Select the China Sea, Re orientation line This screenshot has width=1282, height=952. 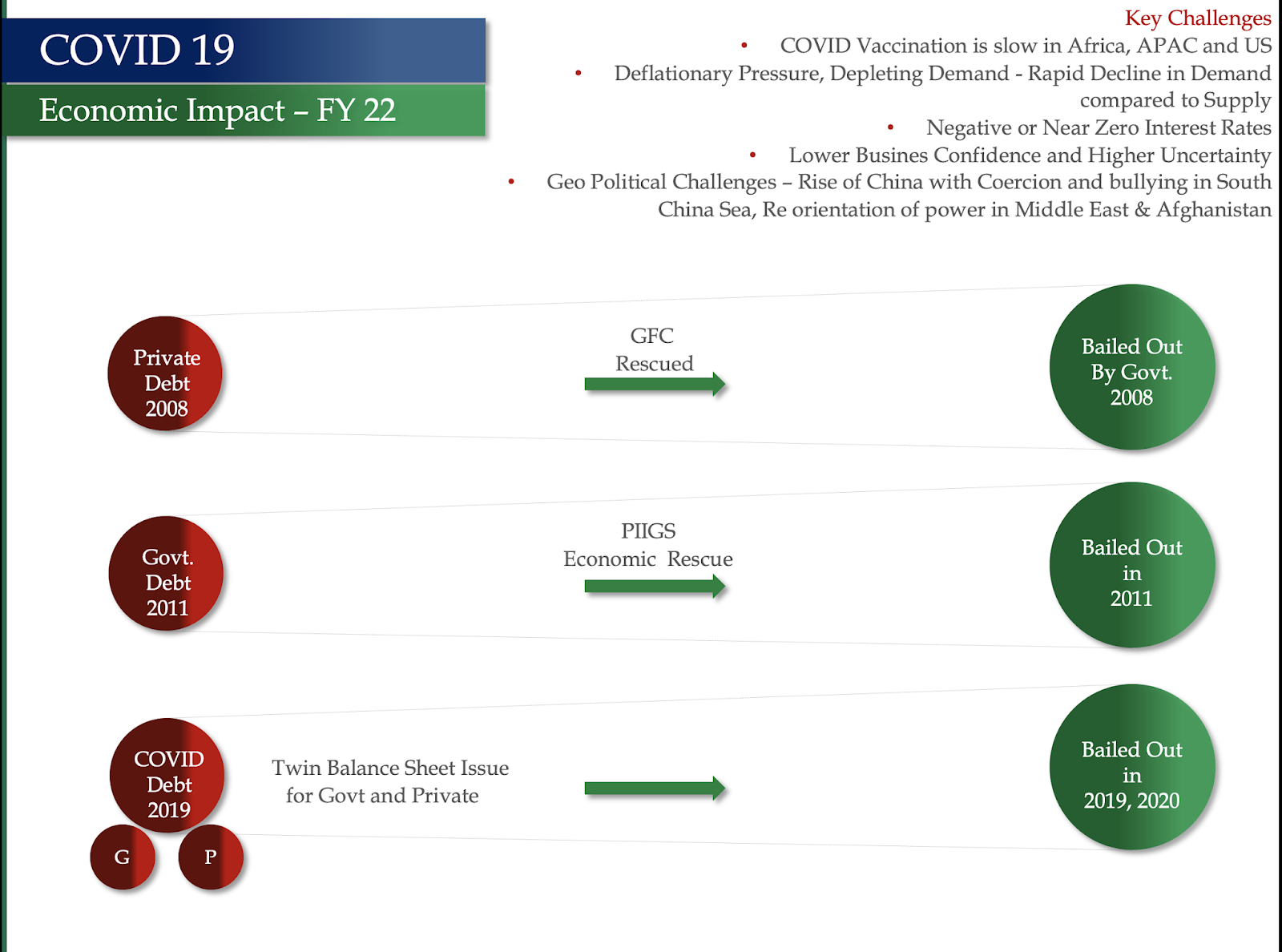965,209
